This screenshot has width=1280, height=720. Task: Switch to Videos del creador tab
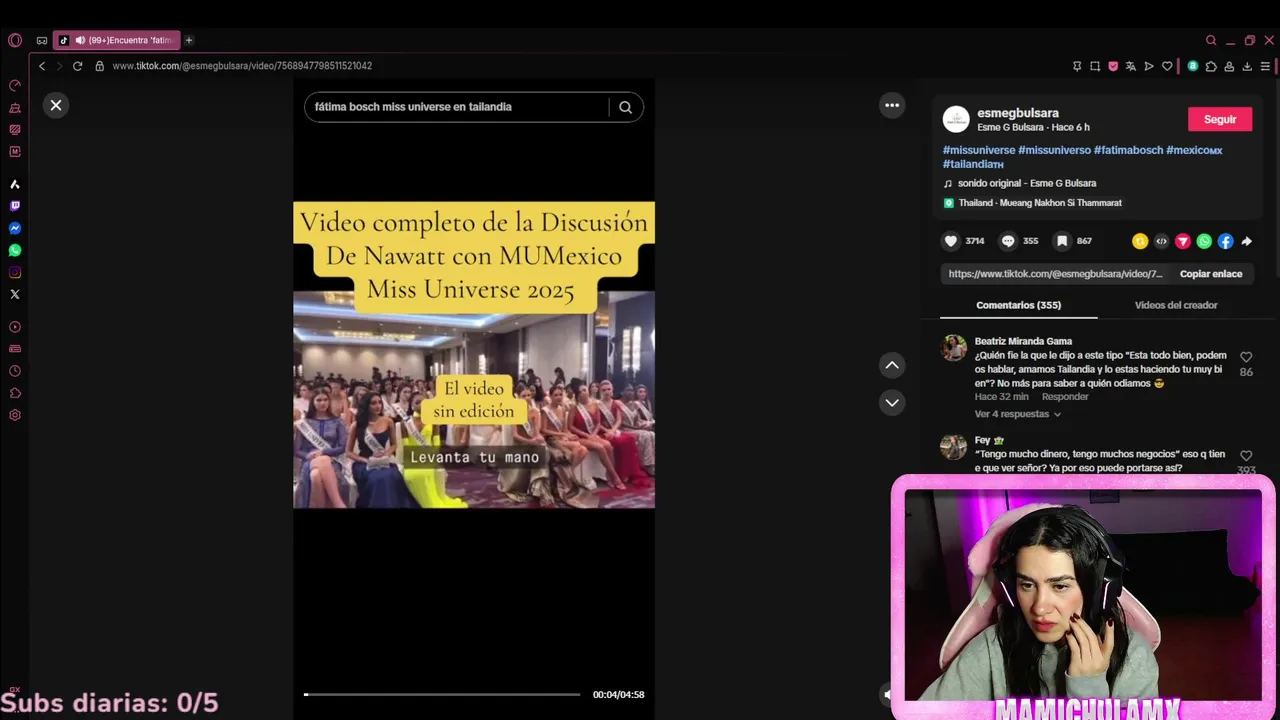[1176, 305]
